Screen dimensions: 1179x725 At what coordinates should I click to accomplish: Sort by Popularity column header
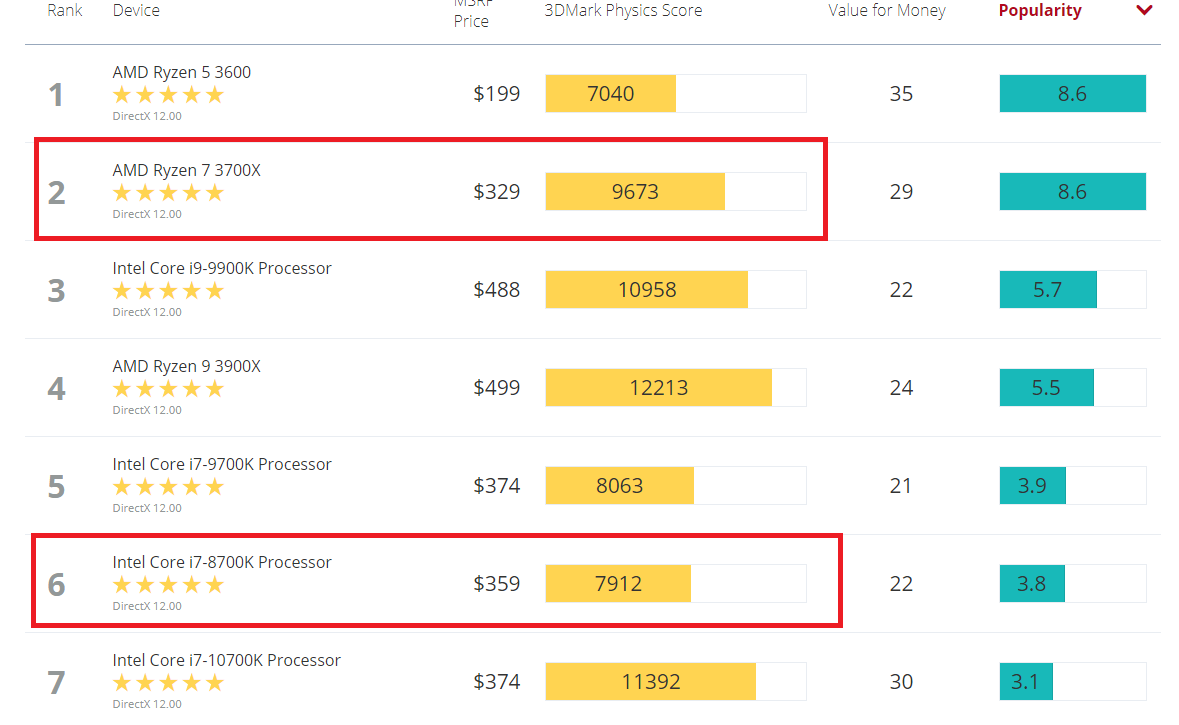point(1040,11)
